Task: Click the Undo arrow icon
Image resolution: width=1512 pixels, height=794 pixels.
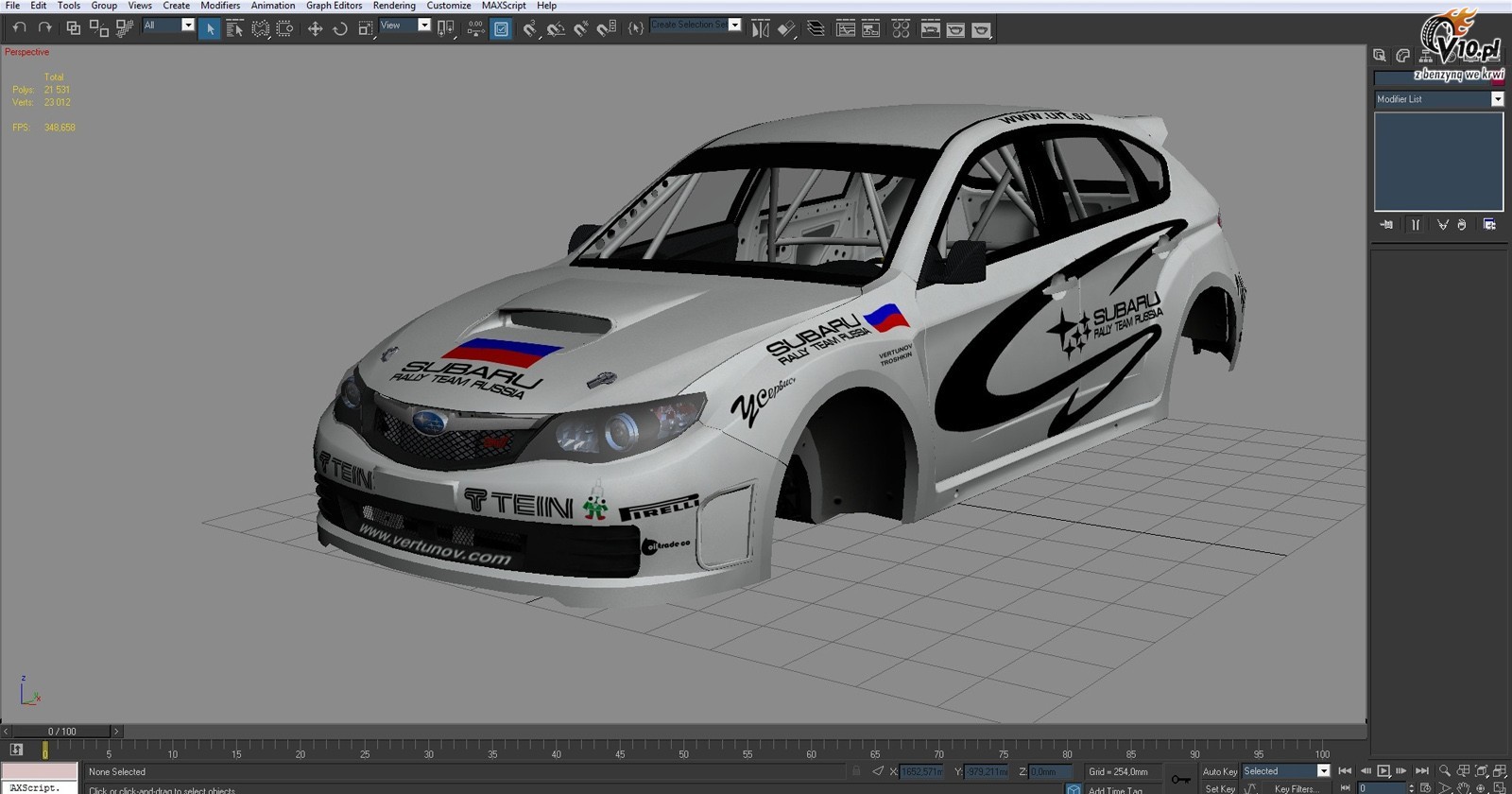Action: (x=19, y=28)
